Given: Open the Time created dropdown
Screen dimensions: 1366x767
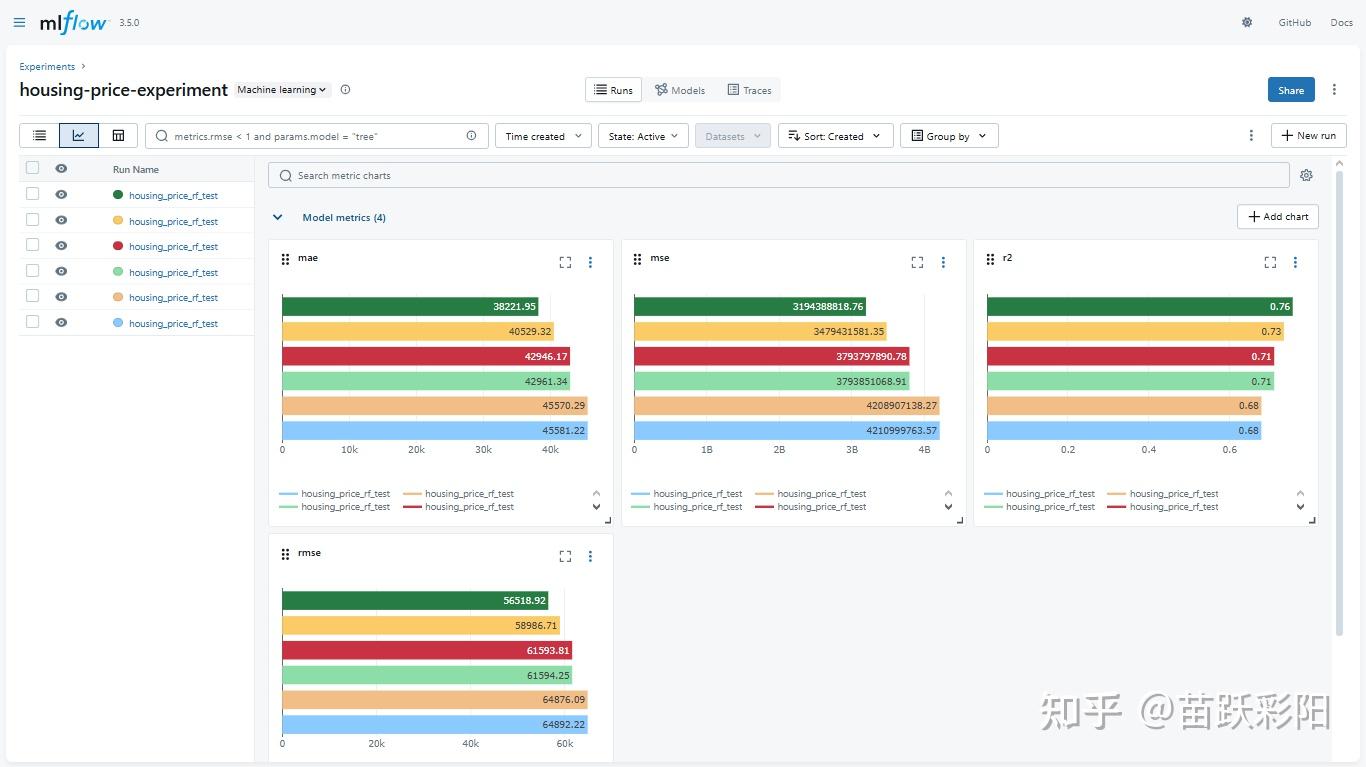Looking at the screenshot, I should (x=544, y=136).
